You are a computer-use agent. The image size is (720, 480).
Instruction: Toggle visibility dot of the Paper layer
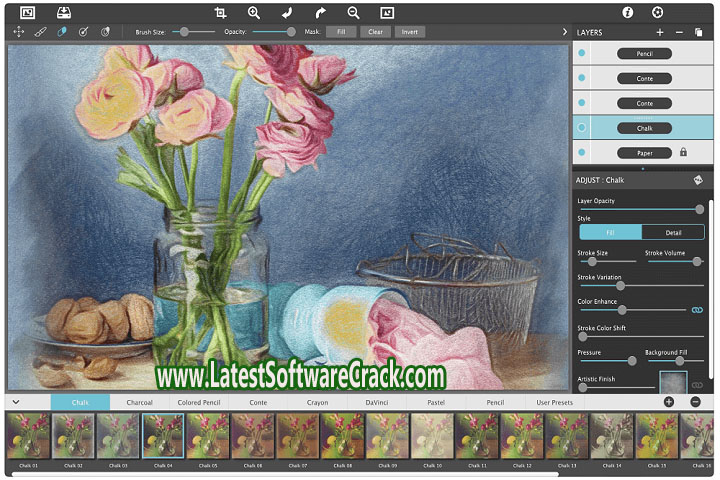[583, 153]
